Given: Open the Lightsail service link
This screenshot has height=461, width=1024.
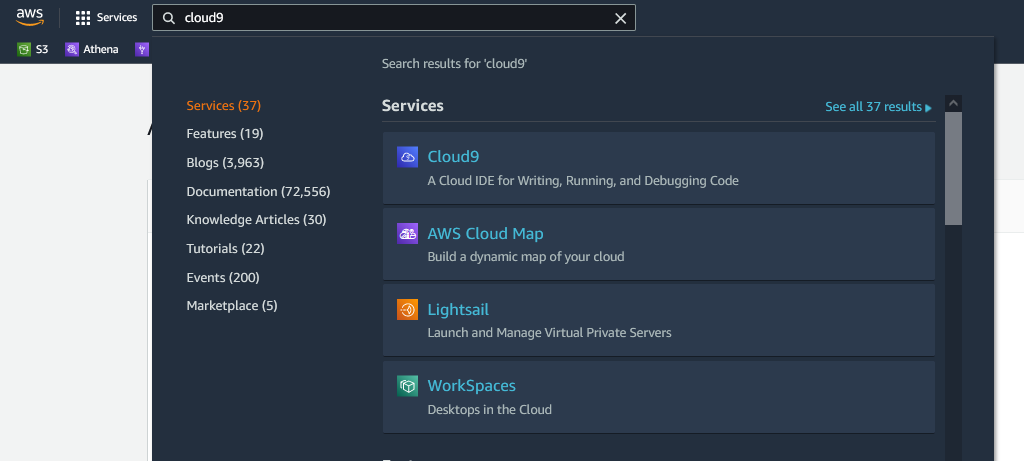Looking at the screenshot, I should click(x=458, y=309).
